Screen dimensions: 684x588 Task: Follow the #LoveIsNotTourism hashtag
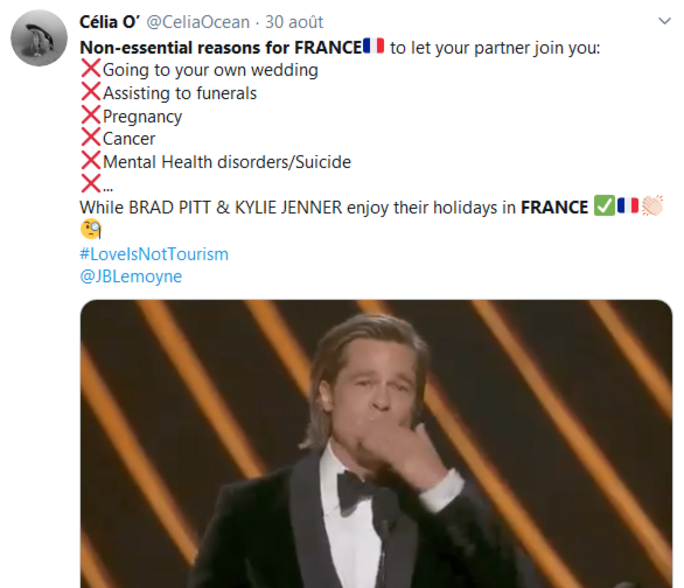tap(154, 254)
